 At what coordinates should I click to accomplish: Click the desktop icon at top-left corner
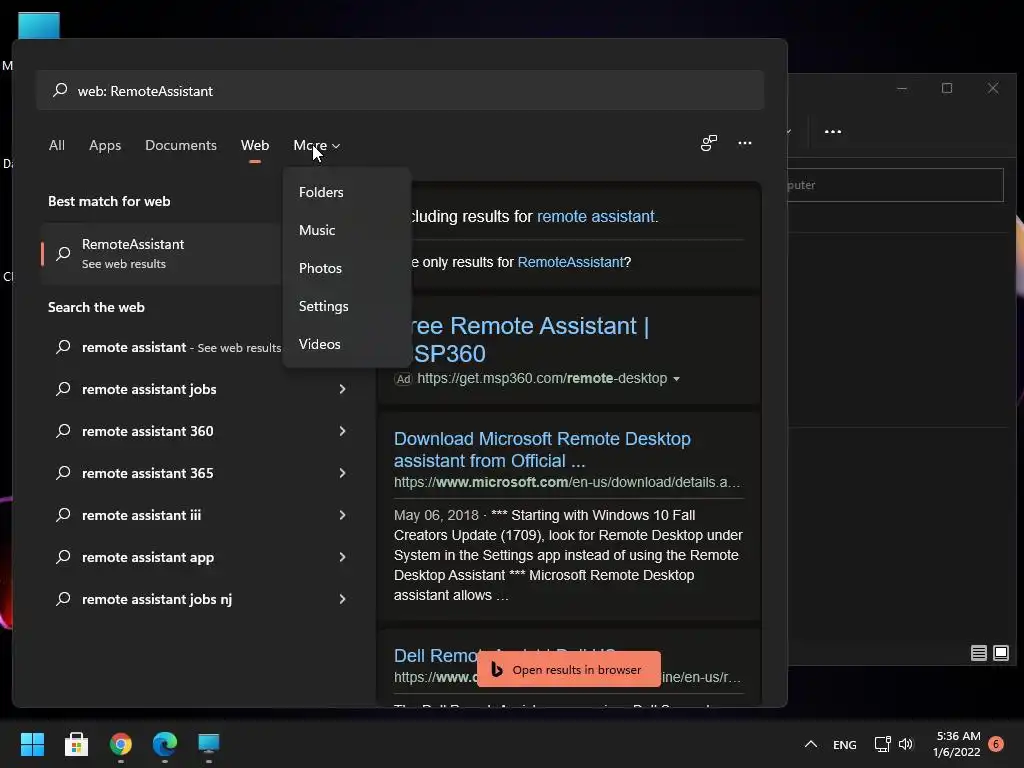(x=39, y=25)
